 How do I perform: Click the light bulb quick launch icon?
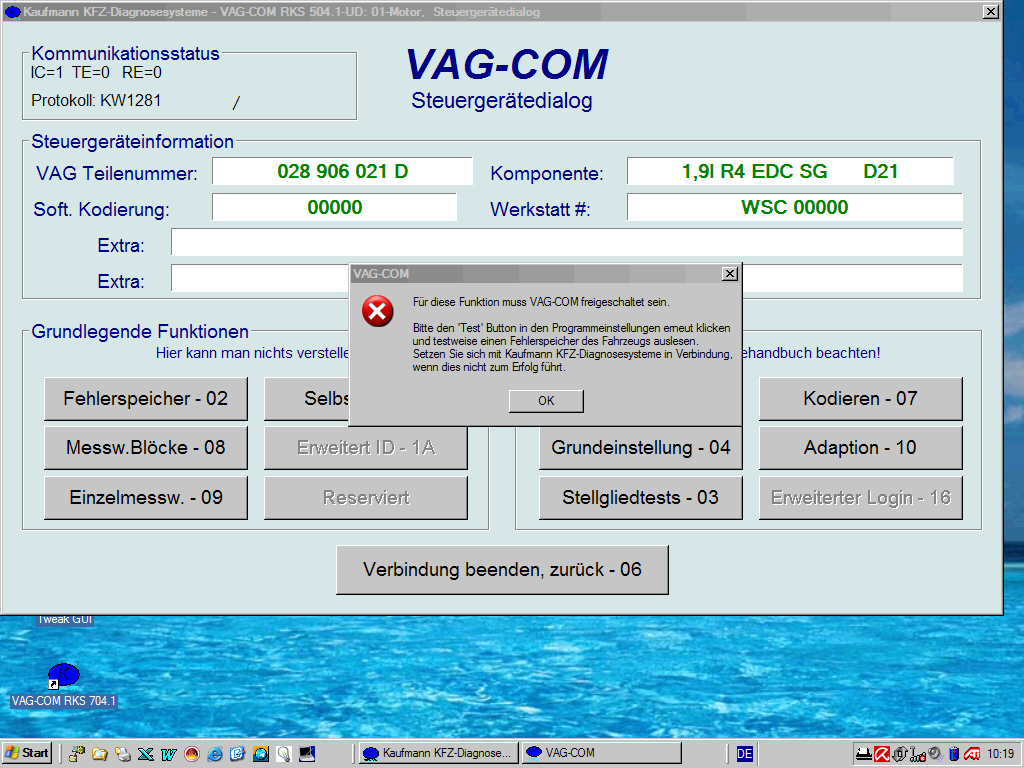click(x=283, y=754)
